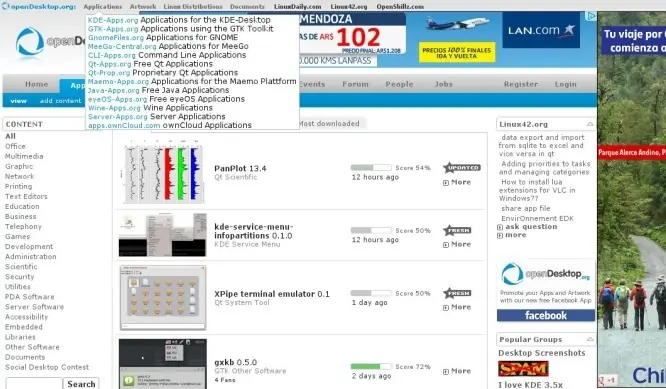Screen dimensions: 666x389
Task: Select Wine-Apps.org from the dropdown
Action: point(115,108)
